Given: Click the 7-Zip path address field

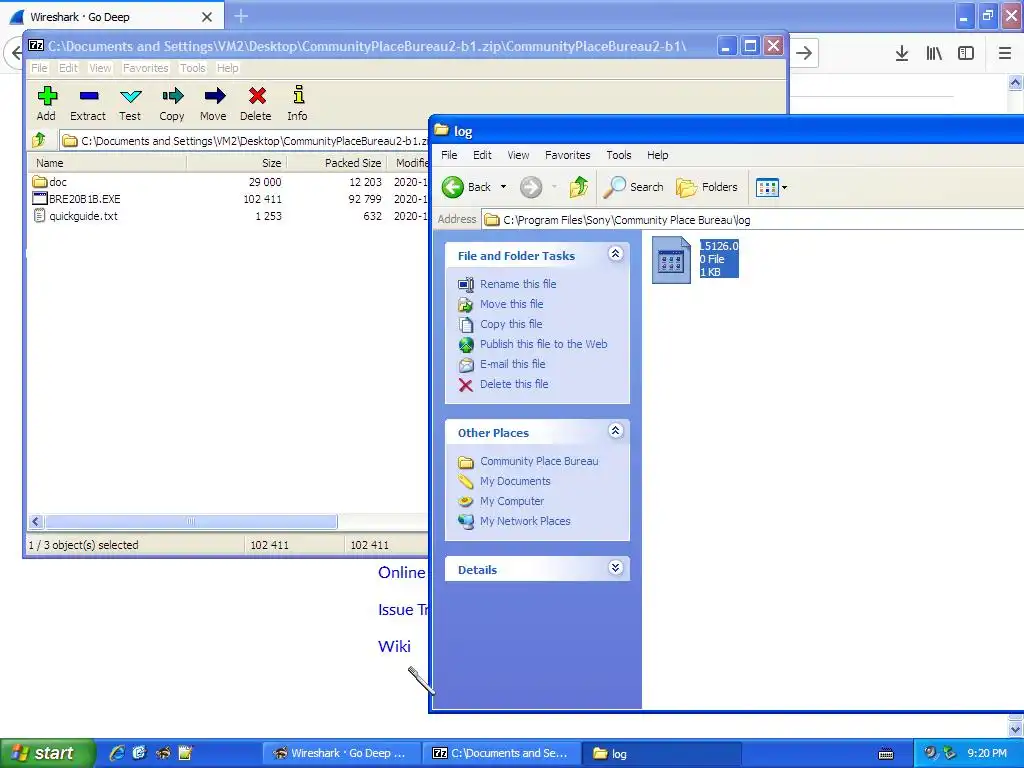Looking at the screenshot, I should (x=245, y=141).
